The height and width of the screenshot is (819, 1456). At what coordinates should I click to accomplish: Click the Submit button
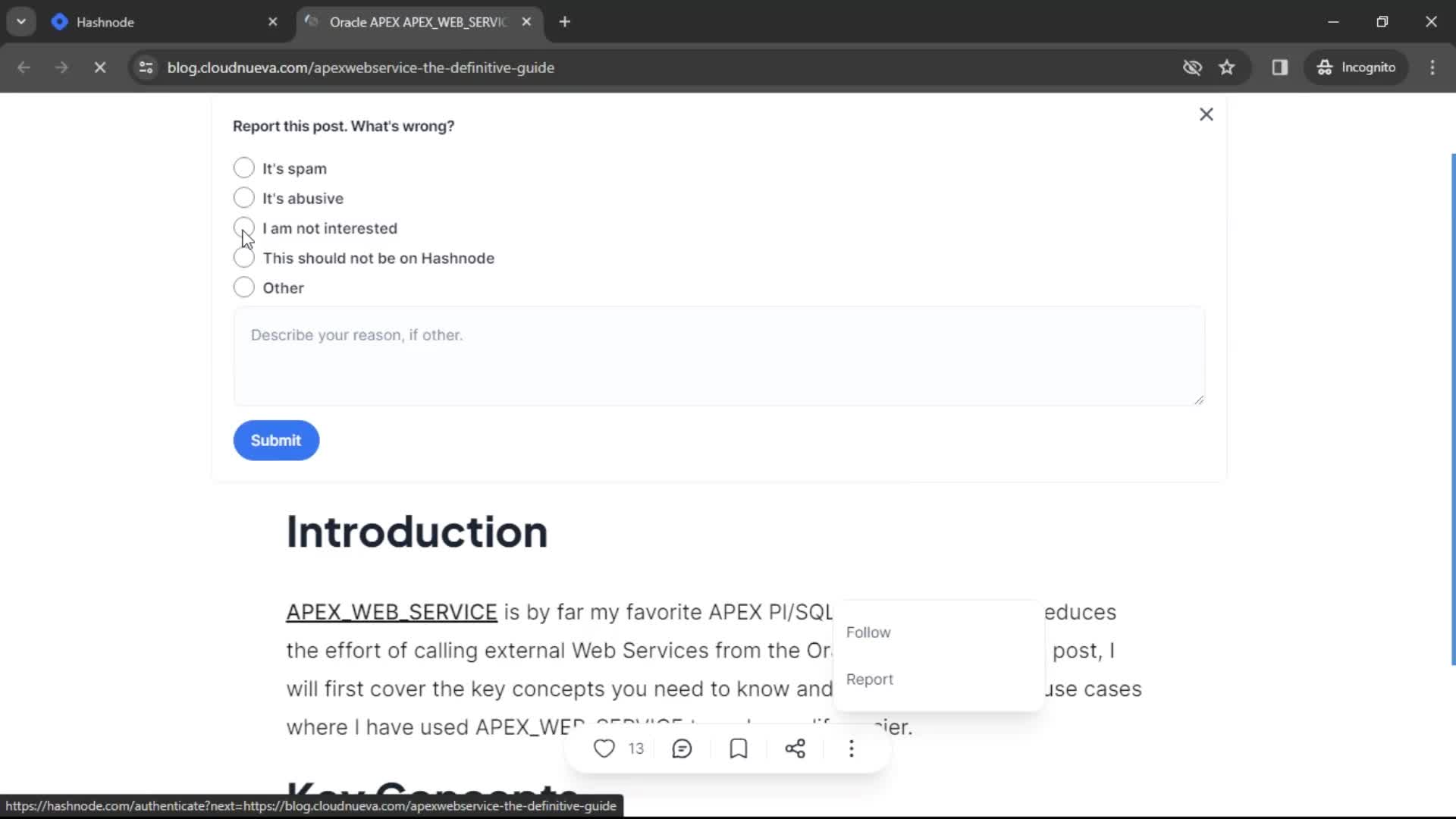coord(275,441)
